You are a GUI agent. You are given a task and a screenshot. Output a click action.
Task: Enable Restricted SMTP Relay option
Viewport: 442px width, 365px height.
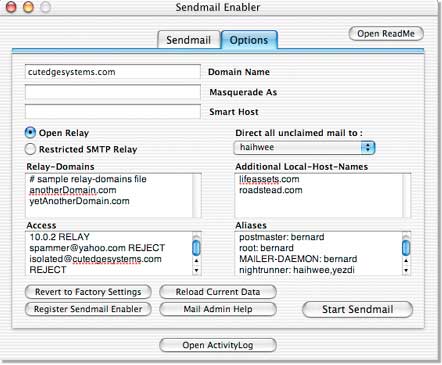pos(30,149)
